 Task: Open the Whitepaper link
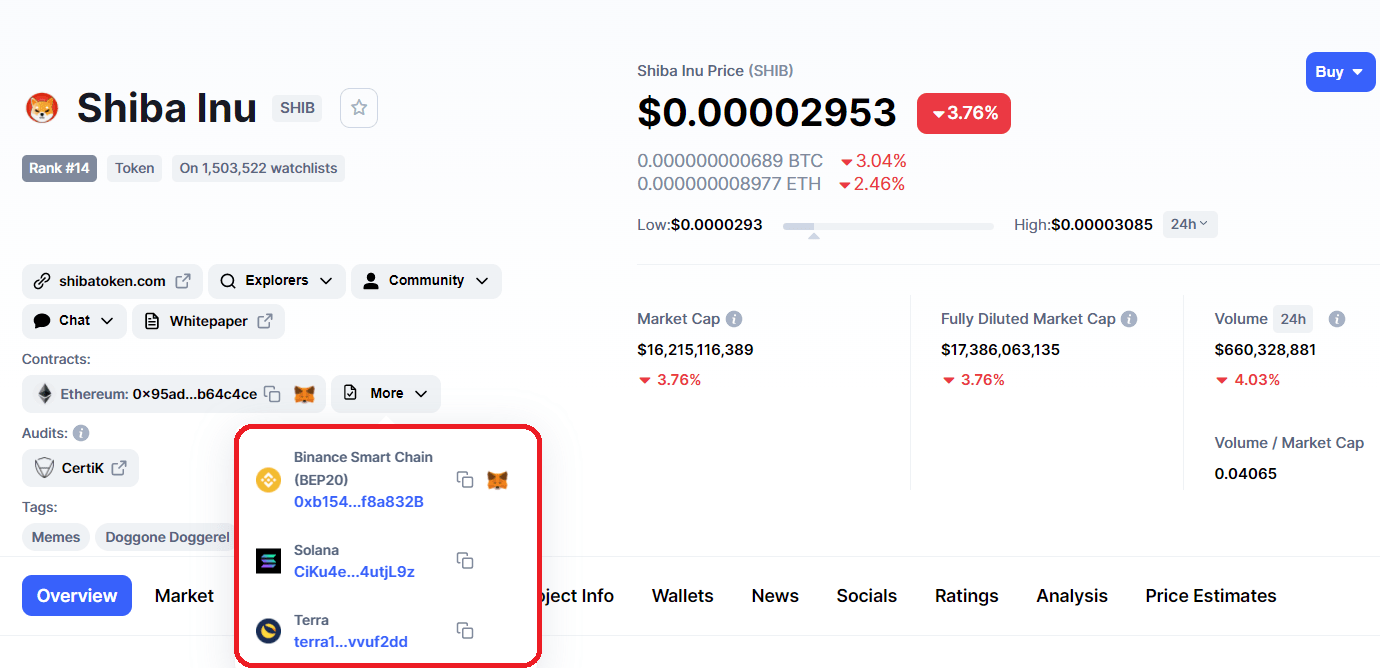pyautogui.click(x=208, y=321)
